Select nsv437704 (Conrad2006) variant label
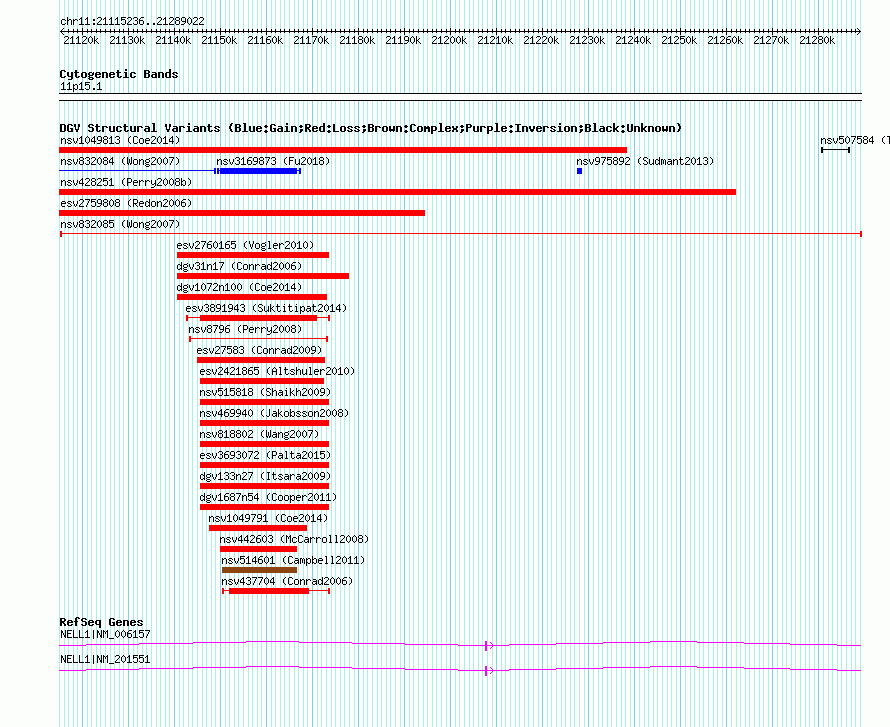Viewport: 890px width, 727px height. tap(287, 581)
